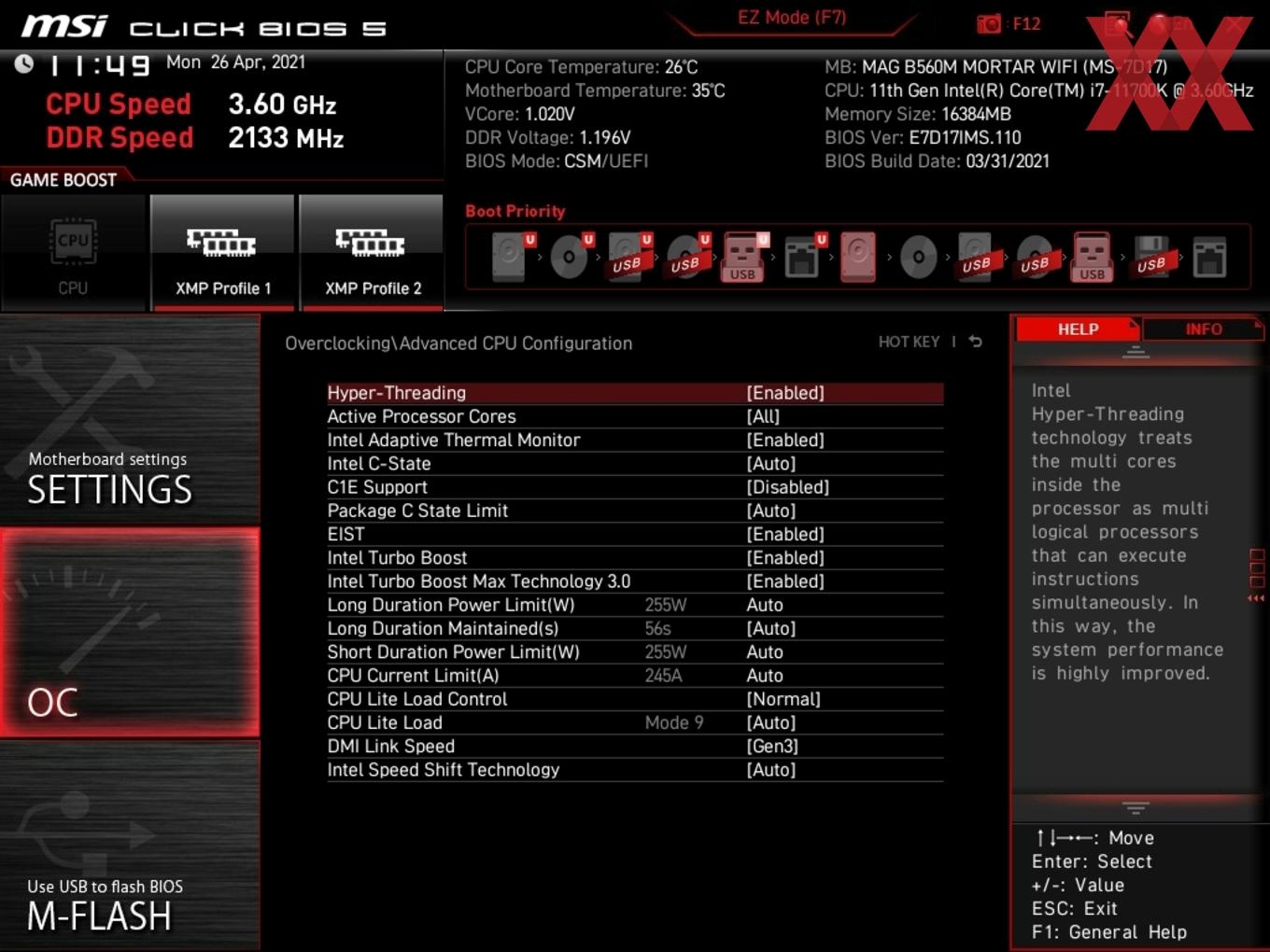Toggle Intel Turbo Boost Enabled value
1270x952 pixels.
click(785, 557)
